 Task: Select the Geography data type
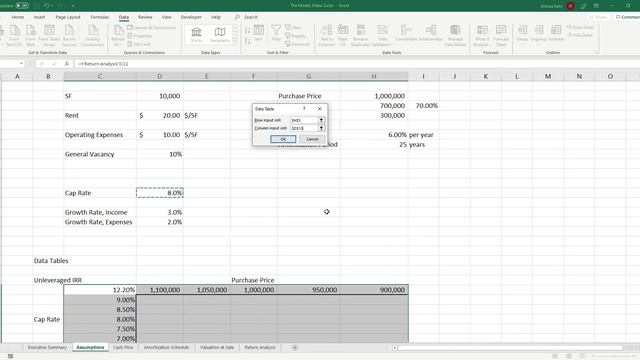tap(220, 34)
